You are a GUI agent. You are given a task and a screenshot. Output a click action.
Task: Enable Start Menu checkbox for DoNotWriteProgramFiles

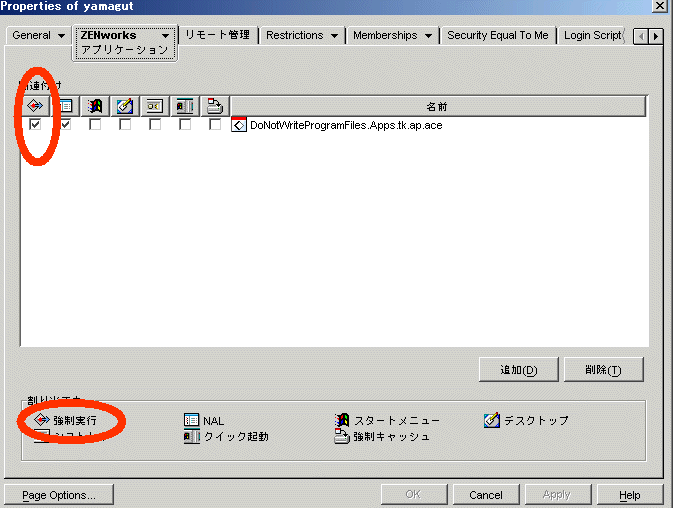95,125
